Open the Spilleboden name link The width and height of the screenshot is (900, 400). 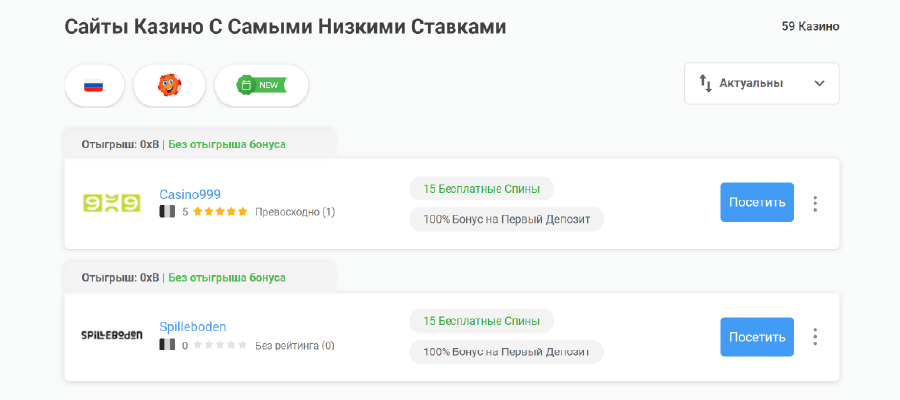[193, 327]
